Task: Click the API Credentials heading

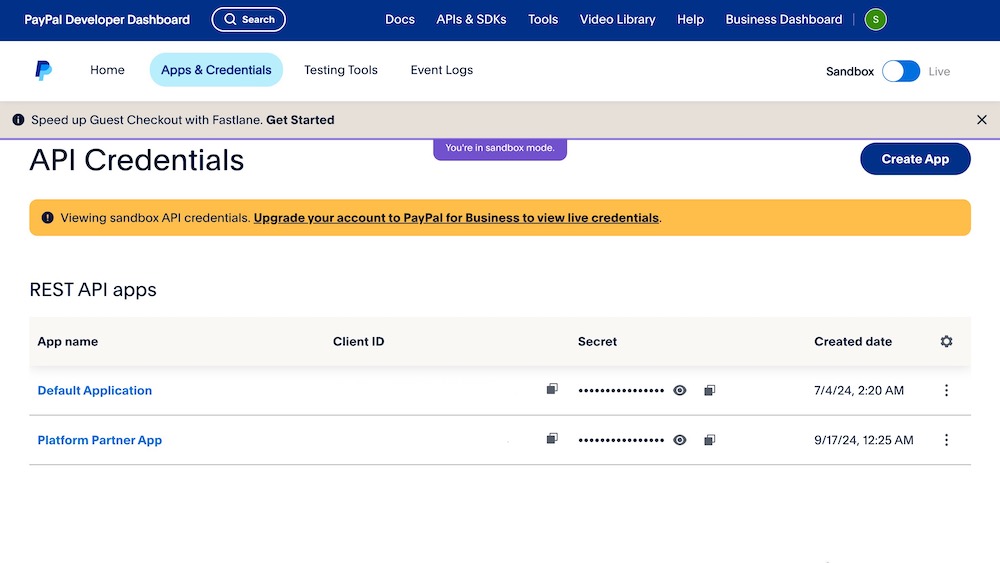Action: click(136, 160)
